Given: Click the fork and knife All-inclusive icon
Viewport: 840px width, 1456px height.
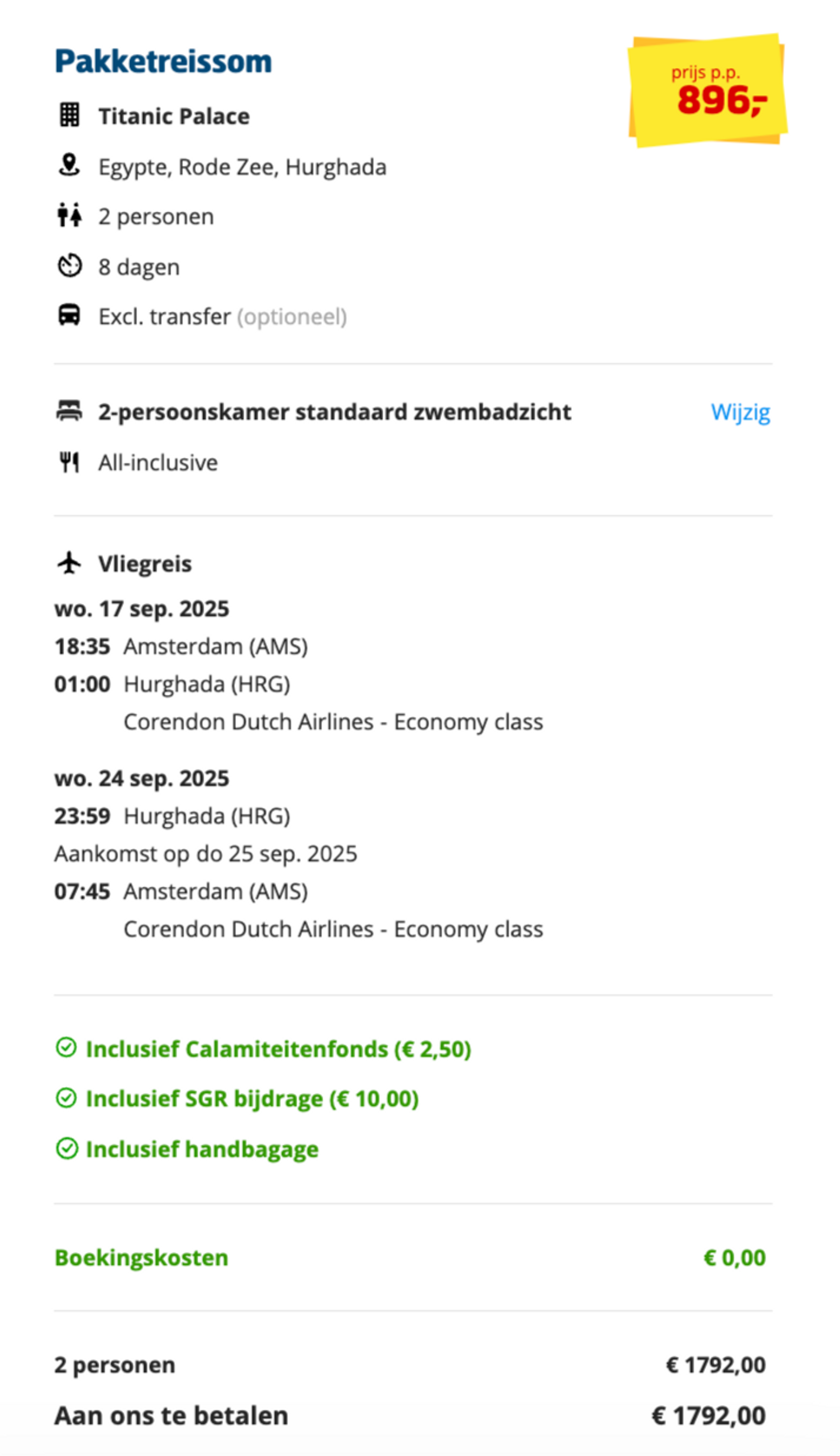Looking at the screenshot, I should tap(69, 462).
